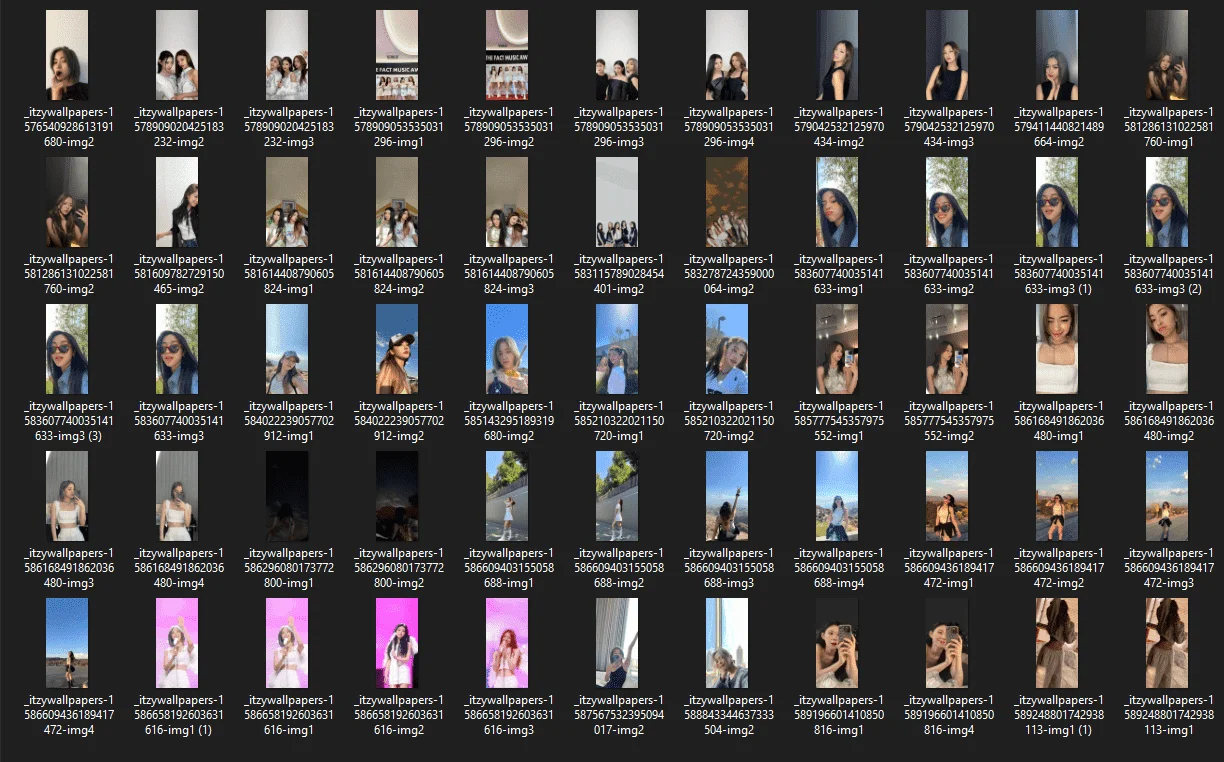Select pink thumbnail 1586658192603631616-img1 (1)
Image resolution: width=1224 pixels, height=762 pixels.
pos(177,644)
